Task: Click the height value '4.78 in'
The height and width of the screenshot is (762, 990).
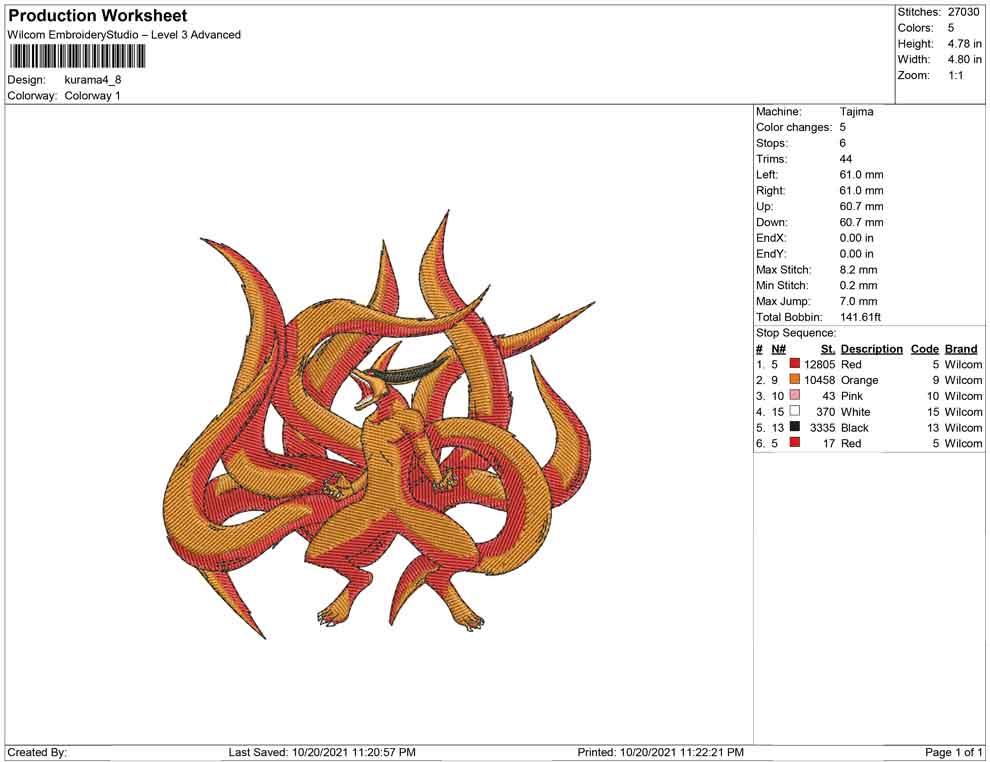Action: (964, 44)
